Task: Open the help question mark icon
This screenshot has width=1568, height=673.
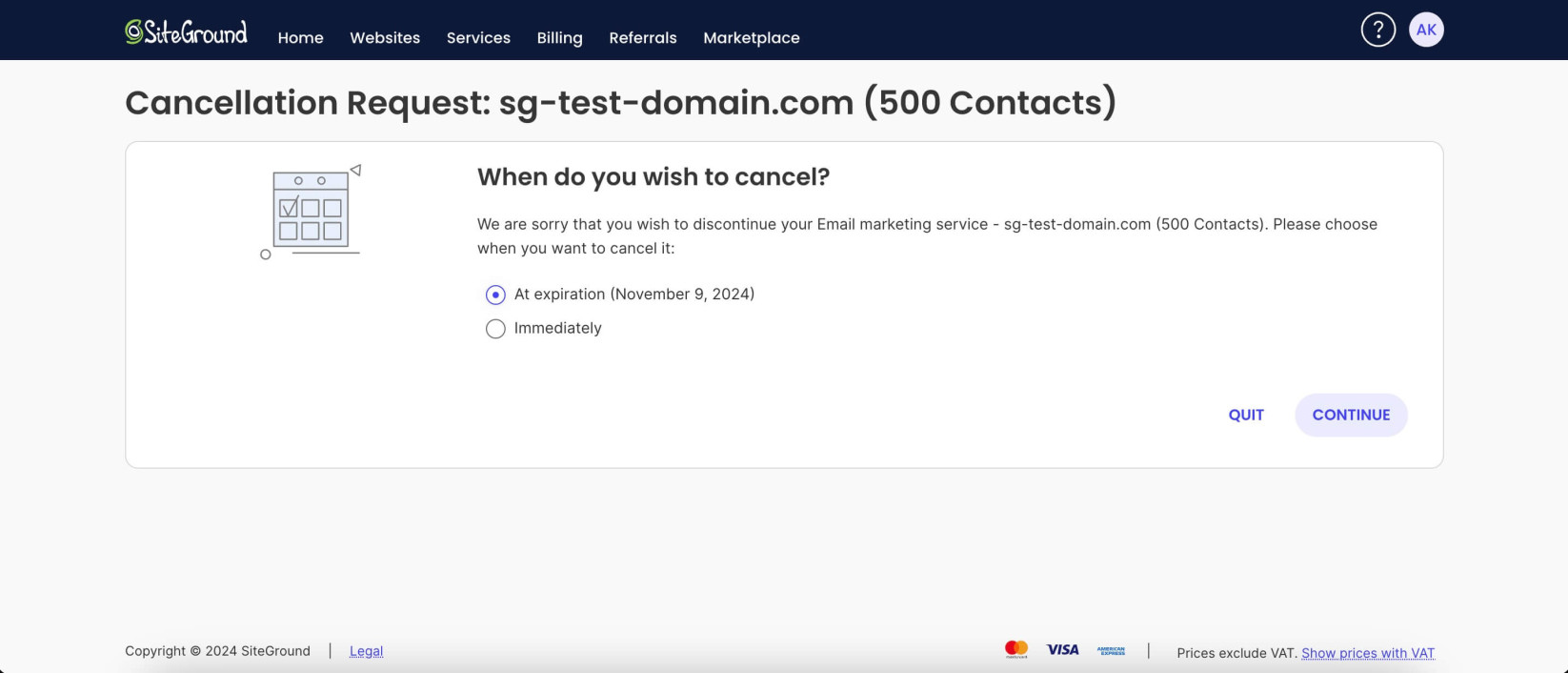Action: coord(1377,30)
